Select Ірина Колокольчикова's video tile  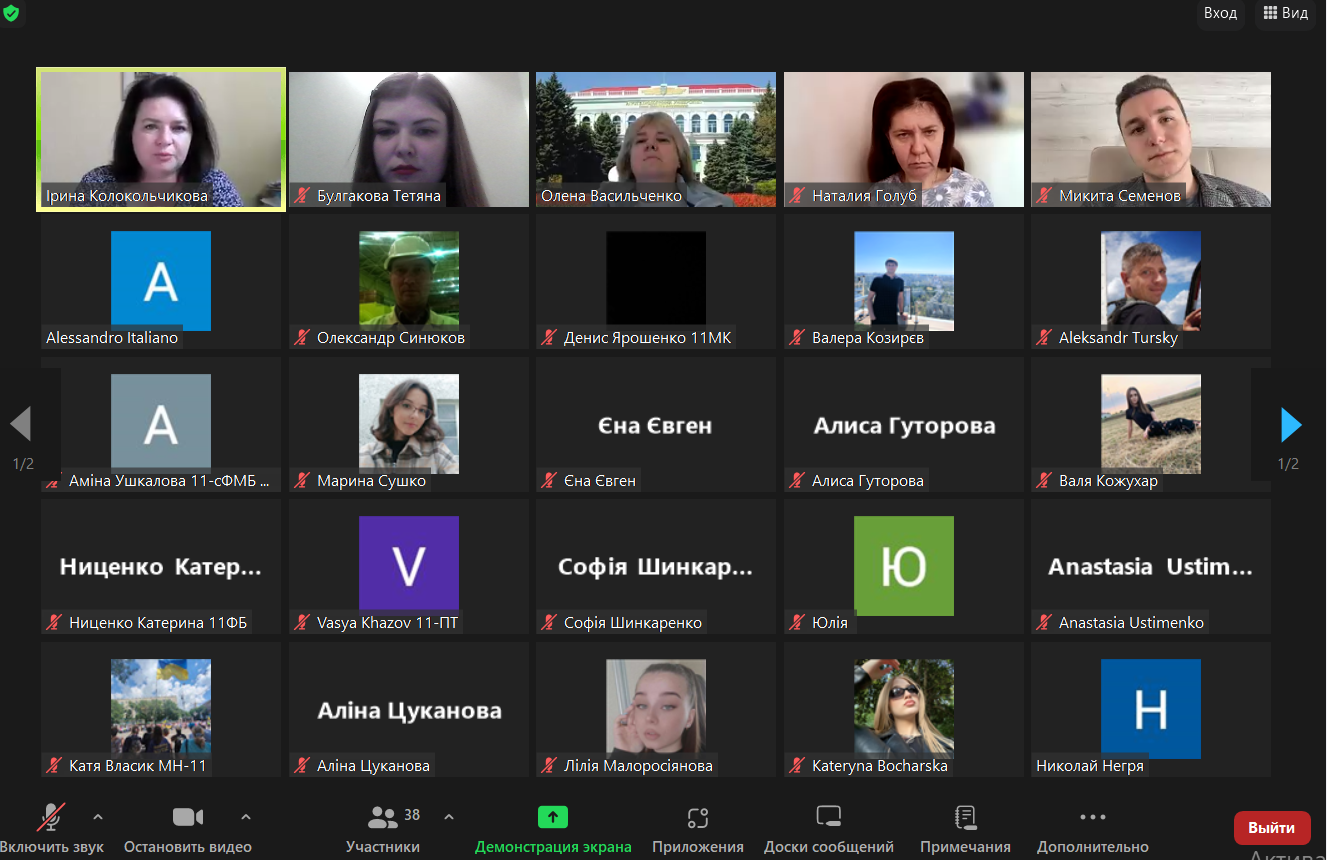[x=161, y=139]
